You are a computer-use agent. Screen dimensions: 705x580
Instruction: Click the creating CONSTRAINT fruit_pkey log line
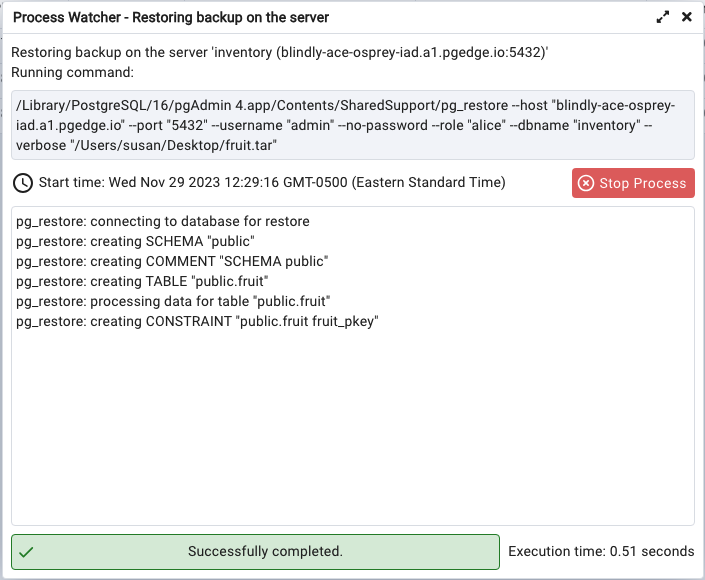(197, 321)
